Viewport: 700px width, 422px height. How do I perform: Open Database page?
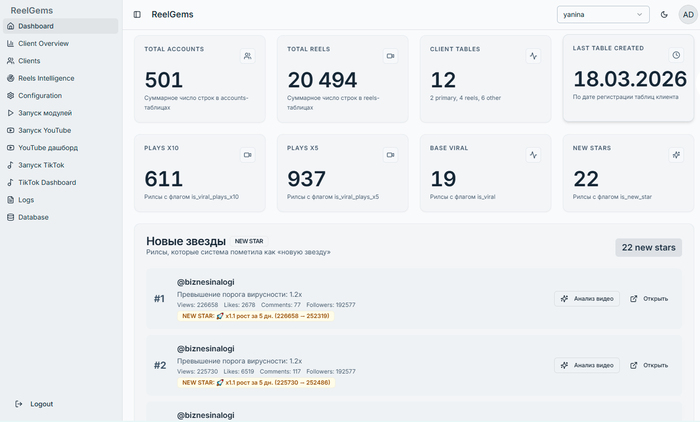tap(61, 217)
